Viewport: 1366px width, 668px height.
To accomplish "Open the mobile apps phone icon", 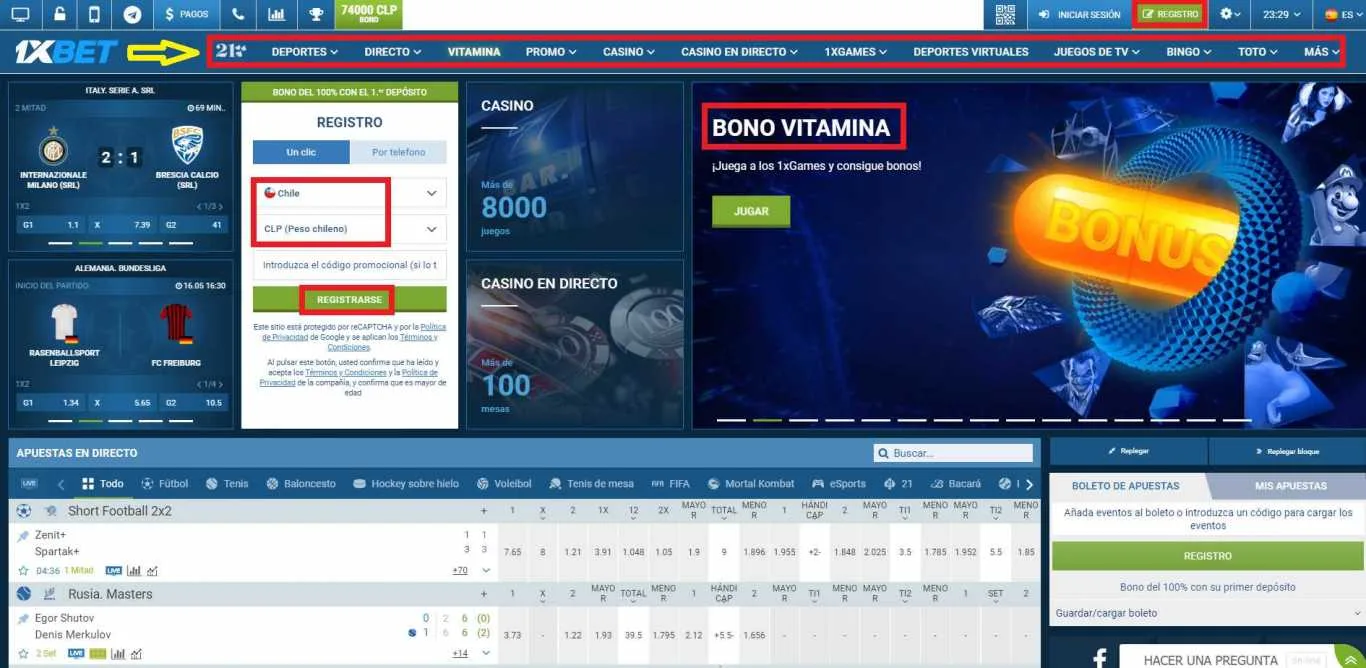I will click(95, 15).
